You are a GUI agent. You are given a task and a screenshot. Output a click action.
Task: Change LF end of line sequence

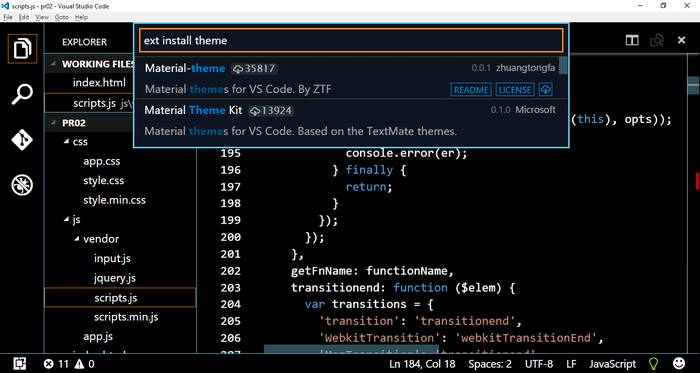571,364
